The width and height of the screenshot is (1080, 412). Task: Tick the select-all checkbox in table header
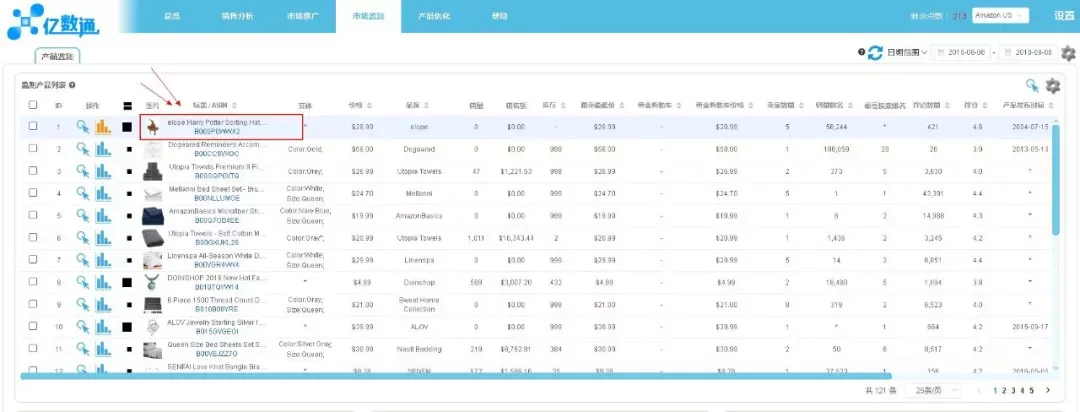(33, 105)
